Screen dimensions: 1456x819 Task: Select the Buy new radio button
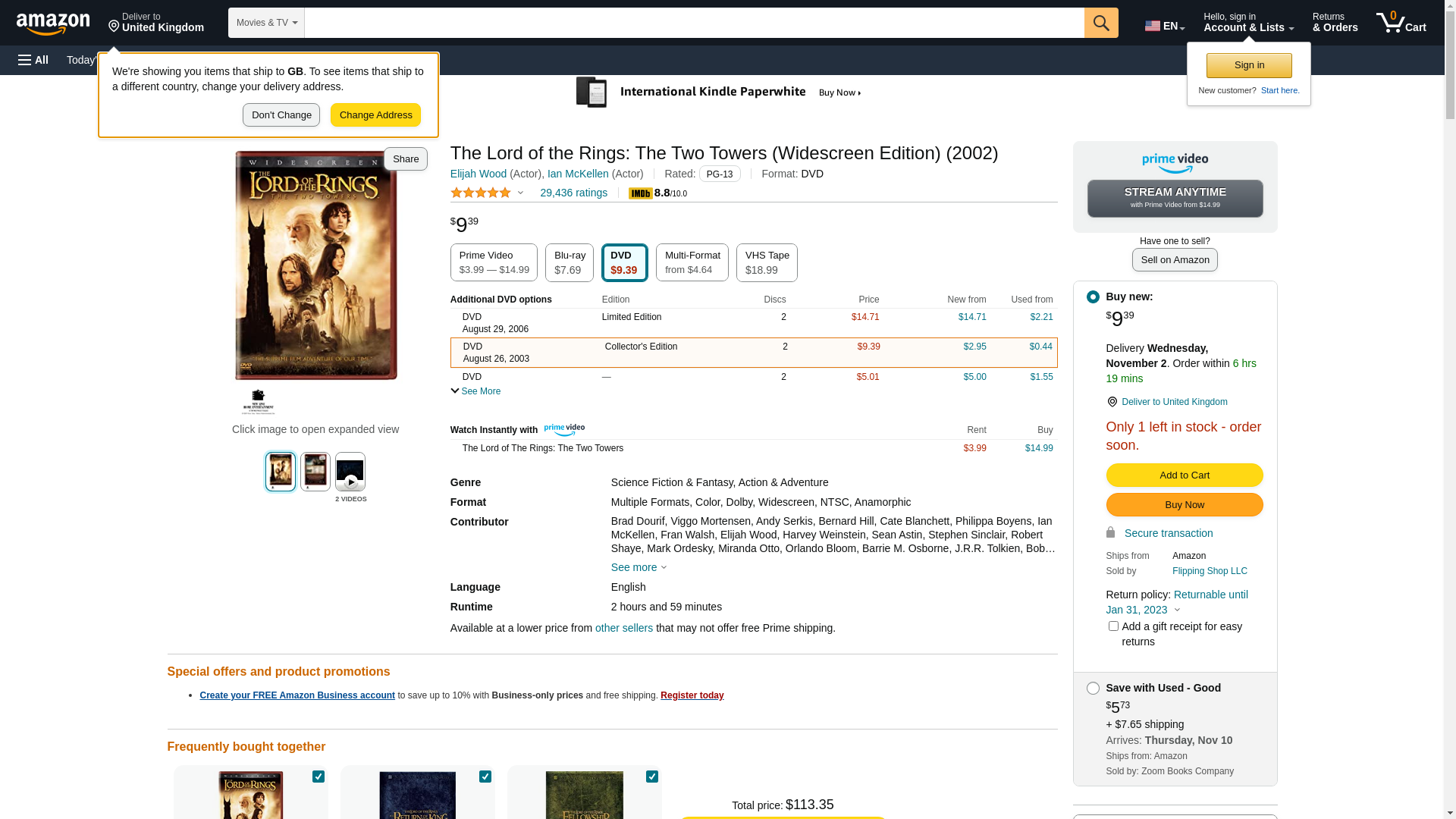[x=1093, y=297]
